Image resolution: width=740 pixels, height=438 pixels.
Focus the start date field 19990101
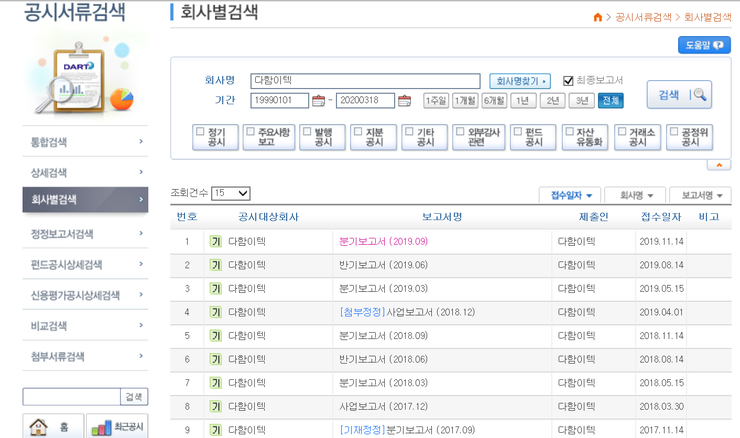point(280,101)
